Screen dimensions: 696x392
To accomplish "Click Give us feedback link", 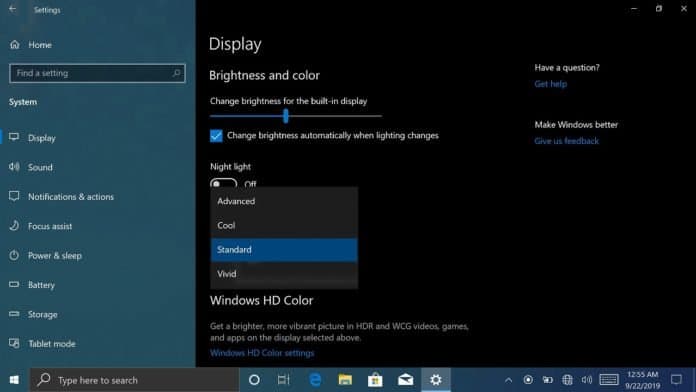I will pyautogui.click(x=566, y=141).
